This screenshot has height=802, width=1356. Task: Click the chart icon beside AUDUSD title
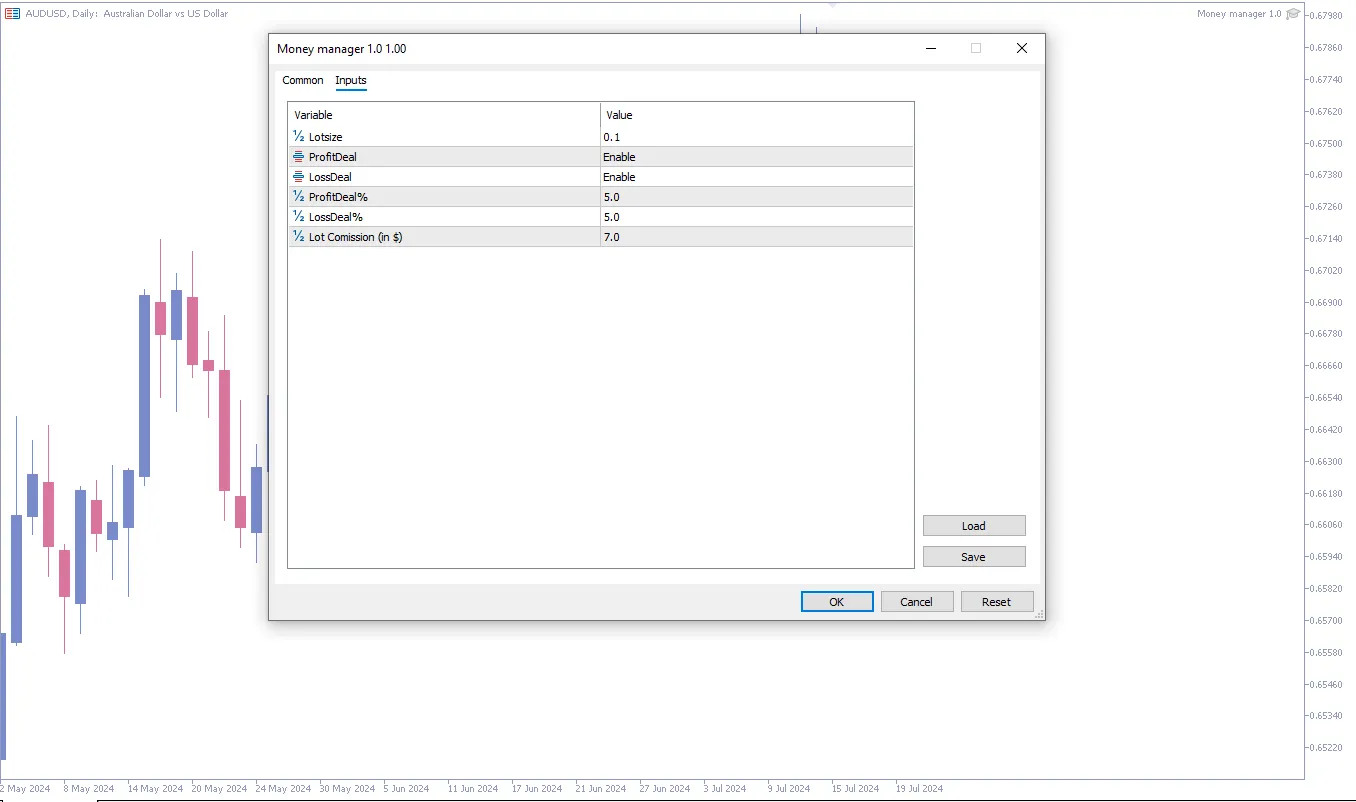pos(12,14)
